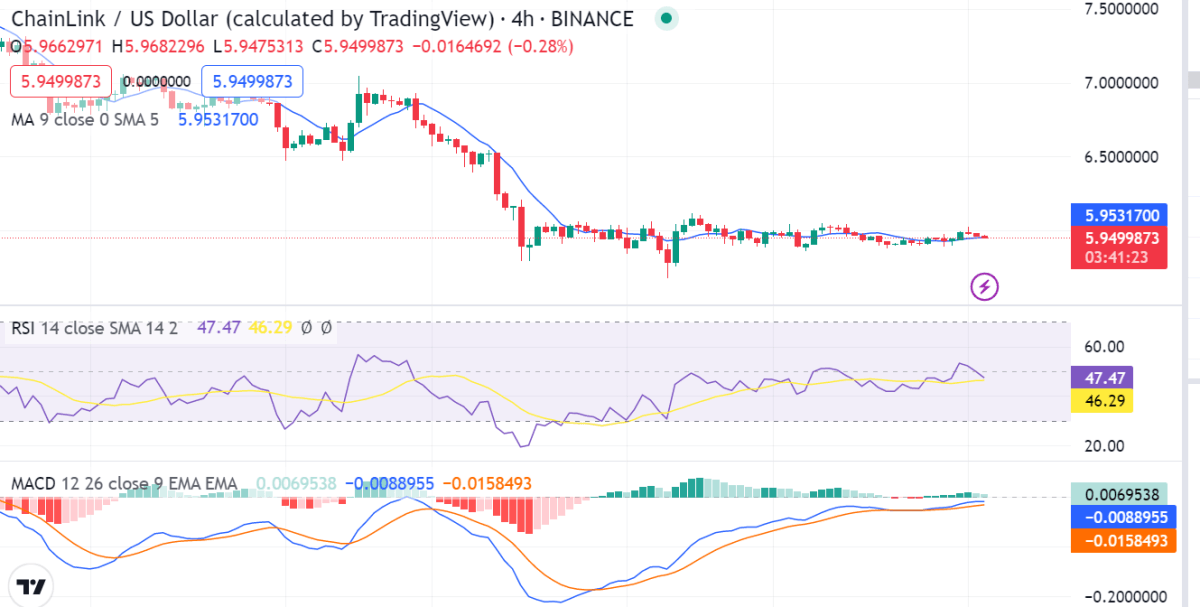Click the purple RSI legend value 47.47
The width and height of the screenshot is (1200, 607).
click(219, 327)
